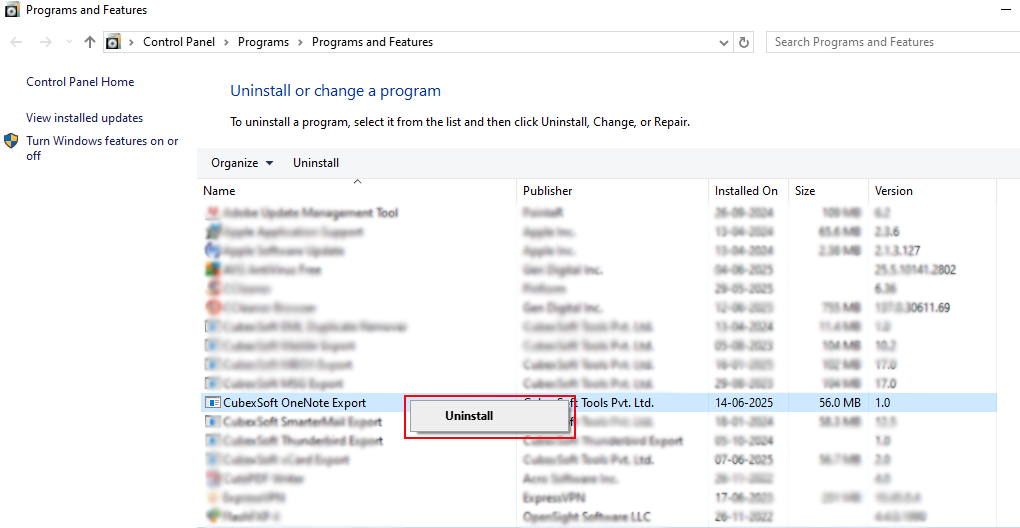This screenshot has width=1020, height=528.
Task: Click the ExpressVPN publisher cell
Action: click(554, 497)
